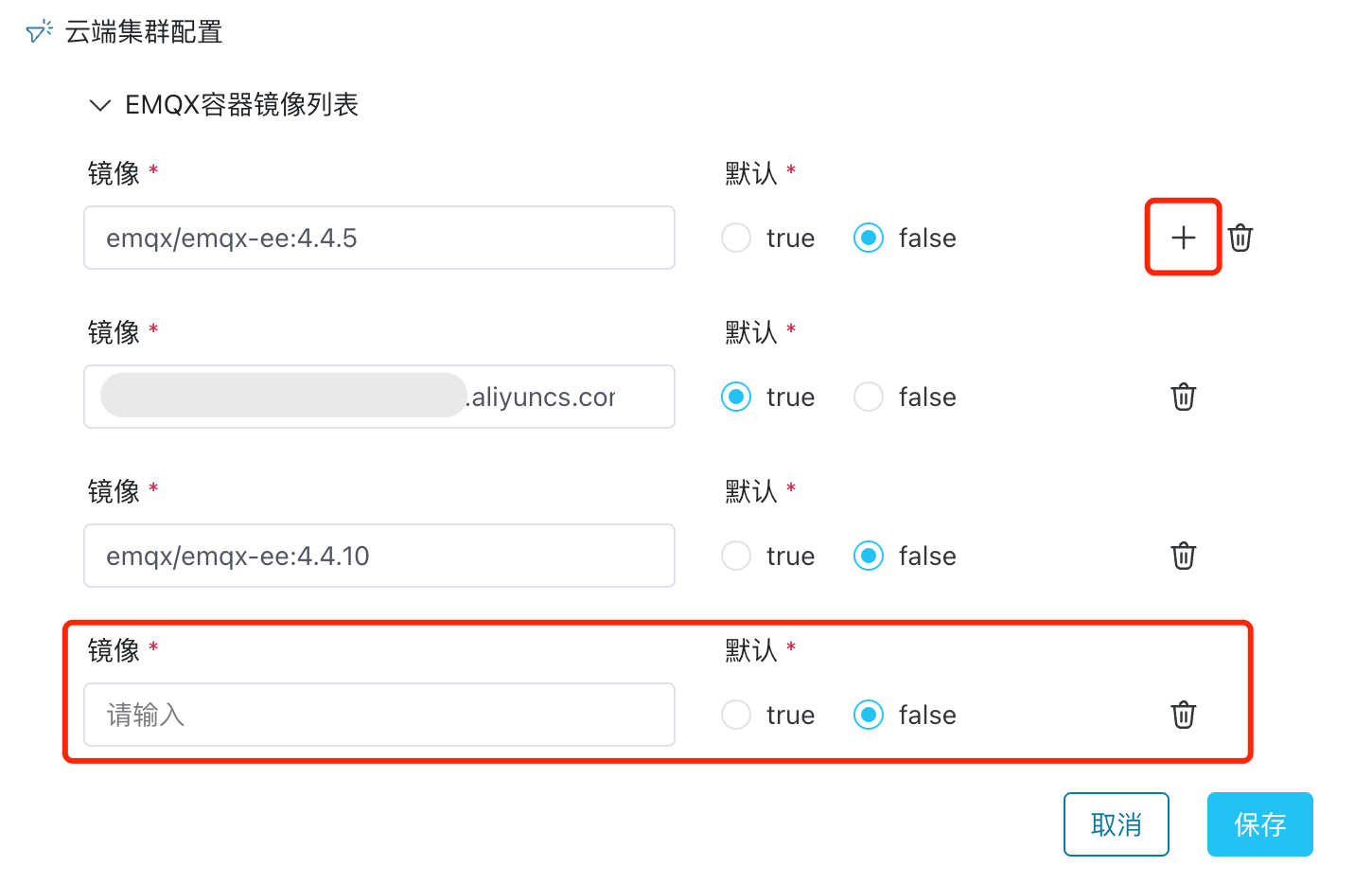1372x884 pixels.
Task: Delete the emqx/emqx-ee:4.4.5 image row
Action: (x=1240, y=238)
